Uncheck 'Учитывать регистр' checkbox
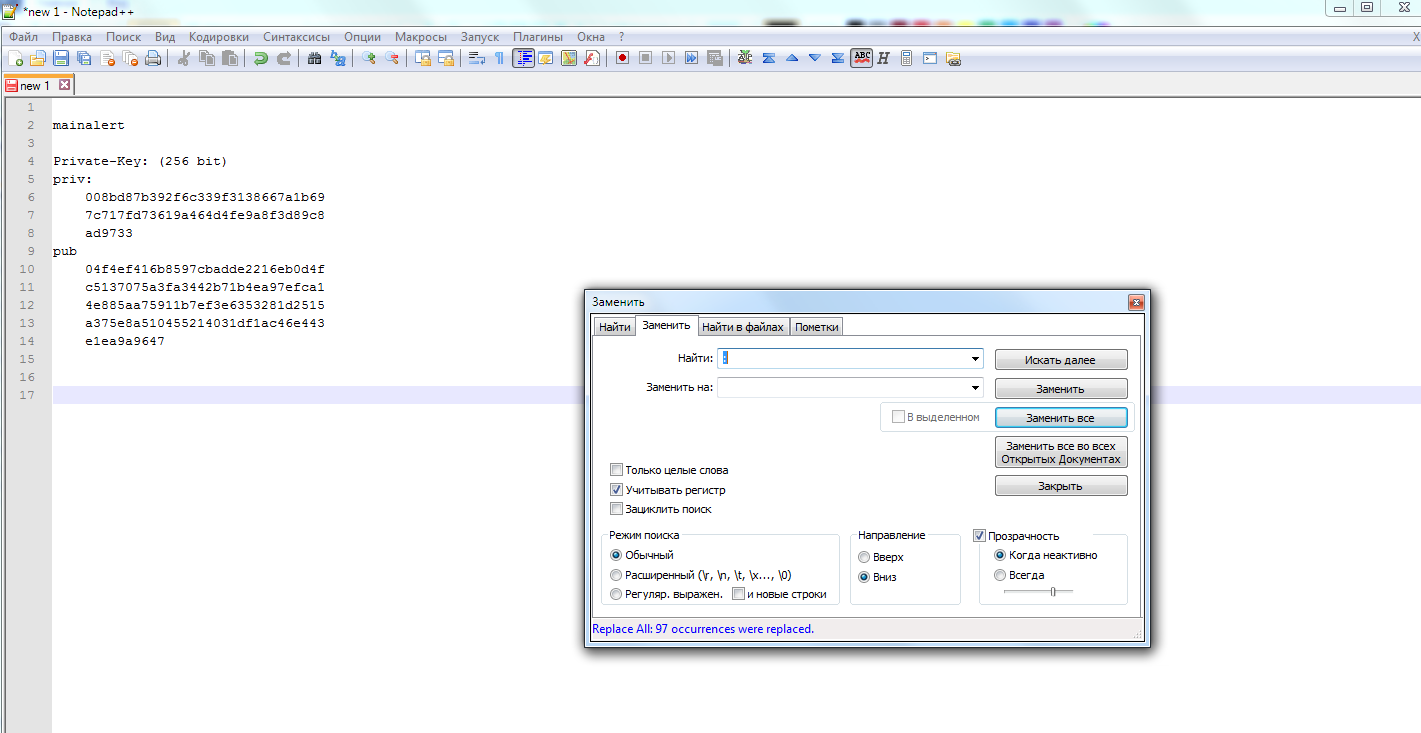Screen dimensions: 1421x733 pos(617,490)
